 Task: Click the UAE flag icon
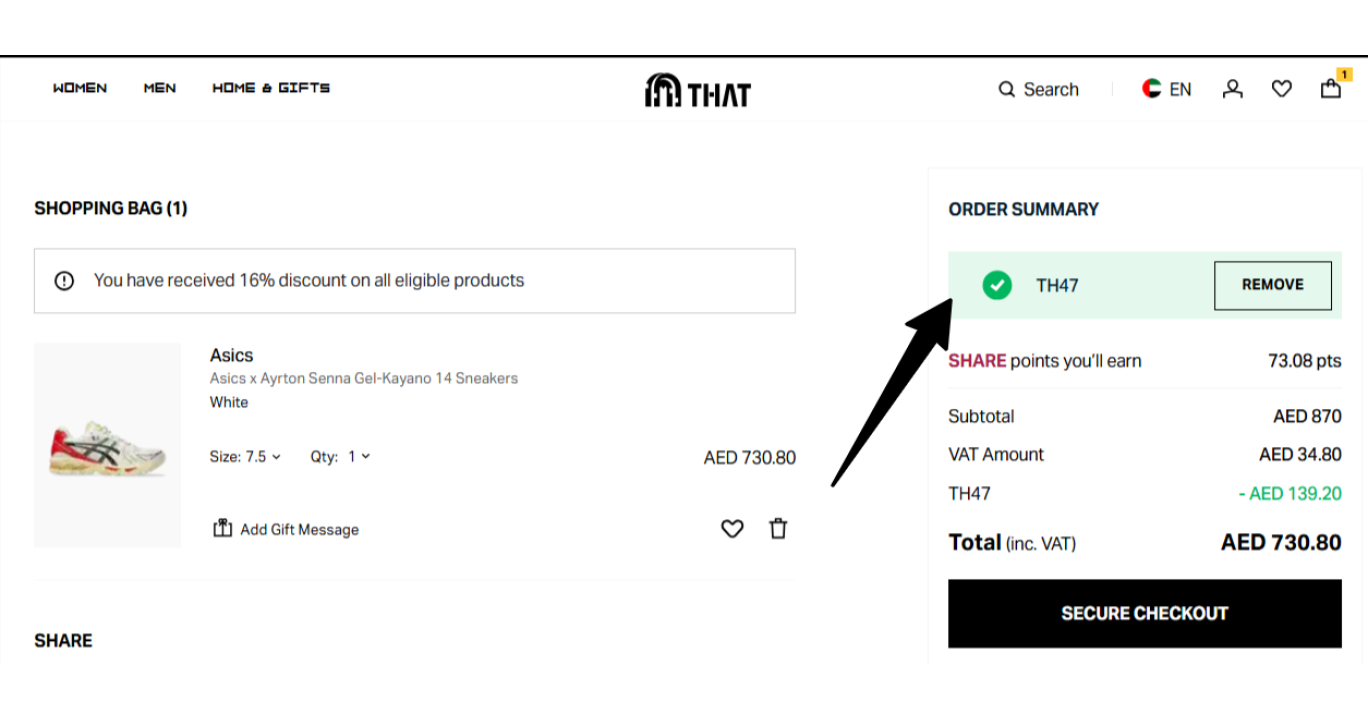tap(1151, 89)
